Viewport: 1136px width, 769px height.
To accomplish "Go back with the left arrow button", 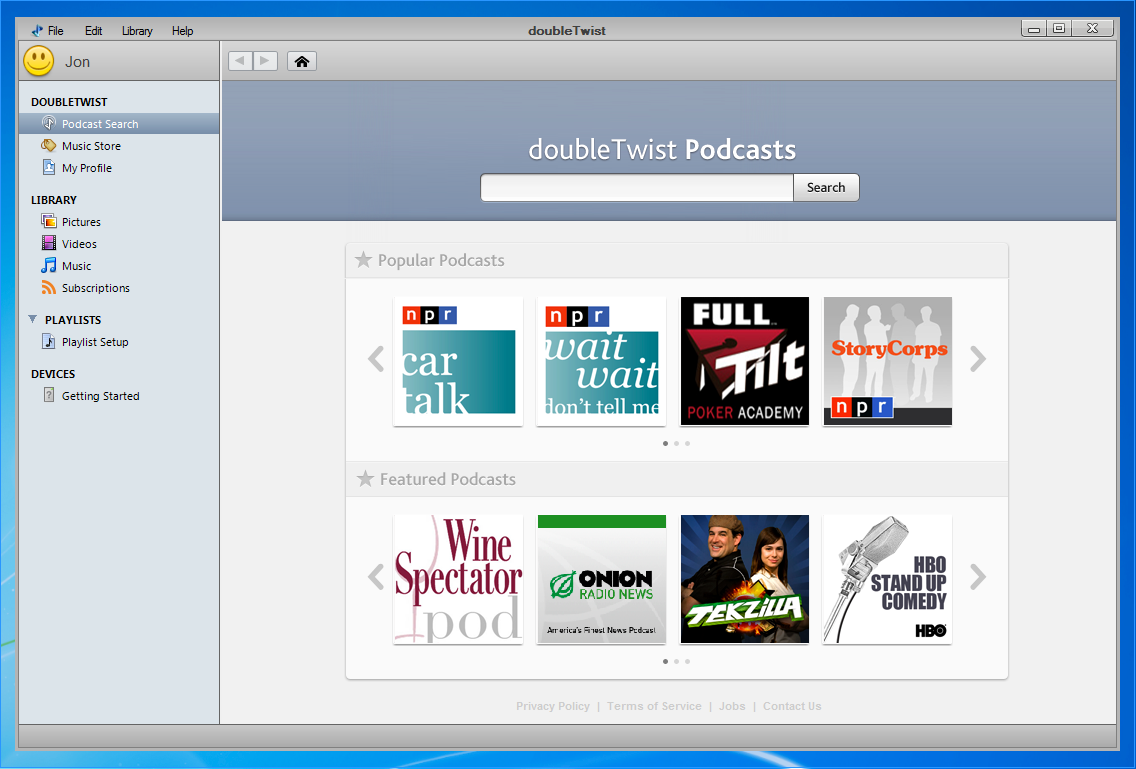I will (240, 61).
